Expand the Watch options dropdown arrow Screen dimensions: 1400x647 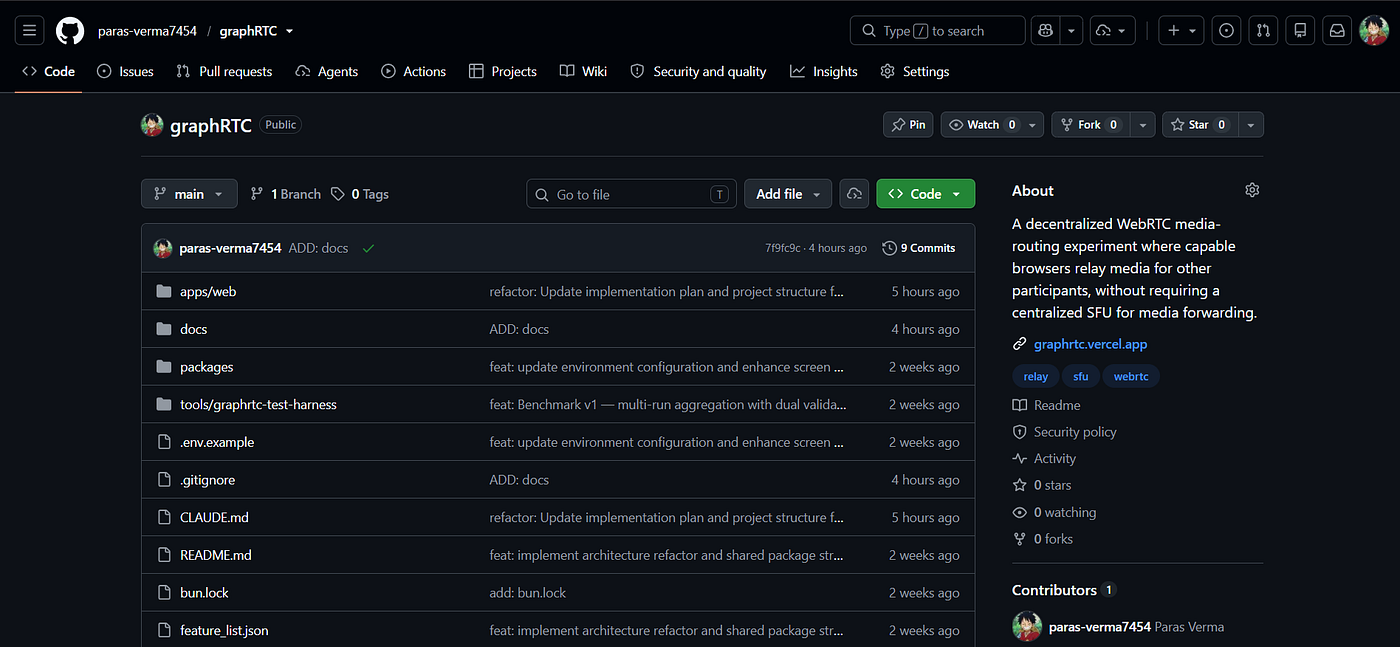(x=1033, y=125)
